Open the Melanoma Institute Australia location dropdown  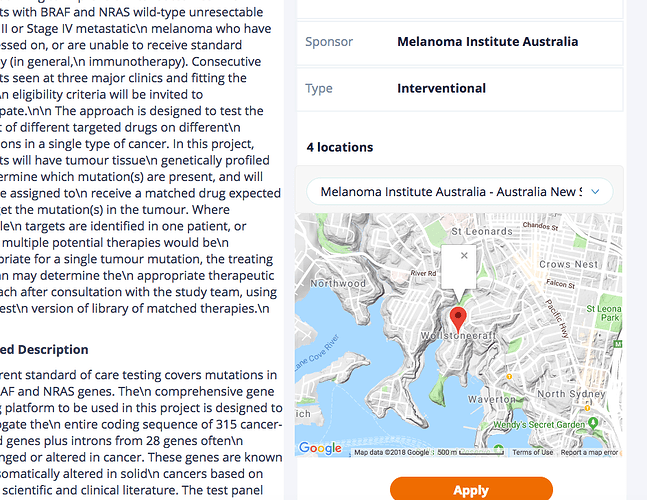click(x=459, y=191)
